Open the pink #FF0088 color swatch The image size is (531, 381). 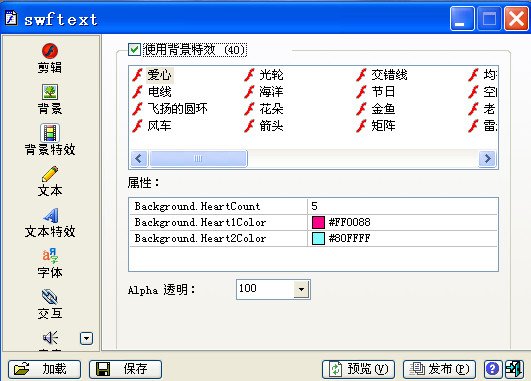[x=318, y=223]
